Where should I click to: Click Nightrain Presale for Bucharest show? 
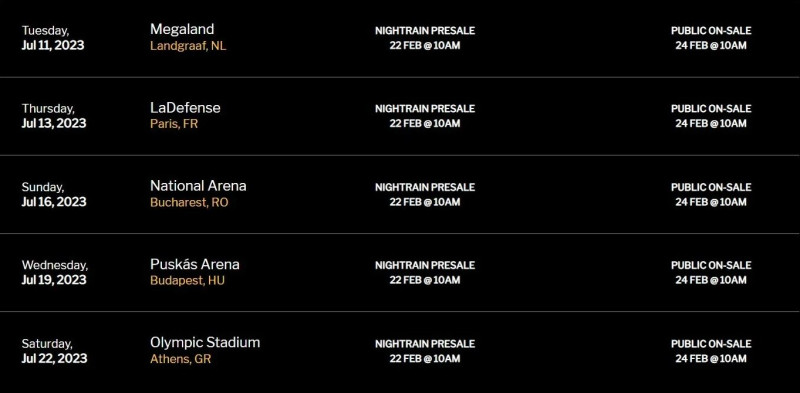(x=425, y=194)
